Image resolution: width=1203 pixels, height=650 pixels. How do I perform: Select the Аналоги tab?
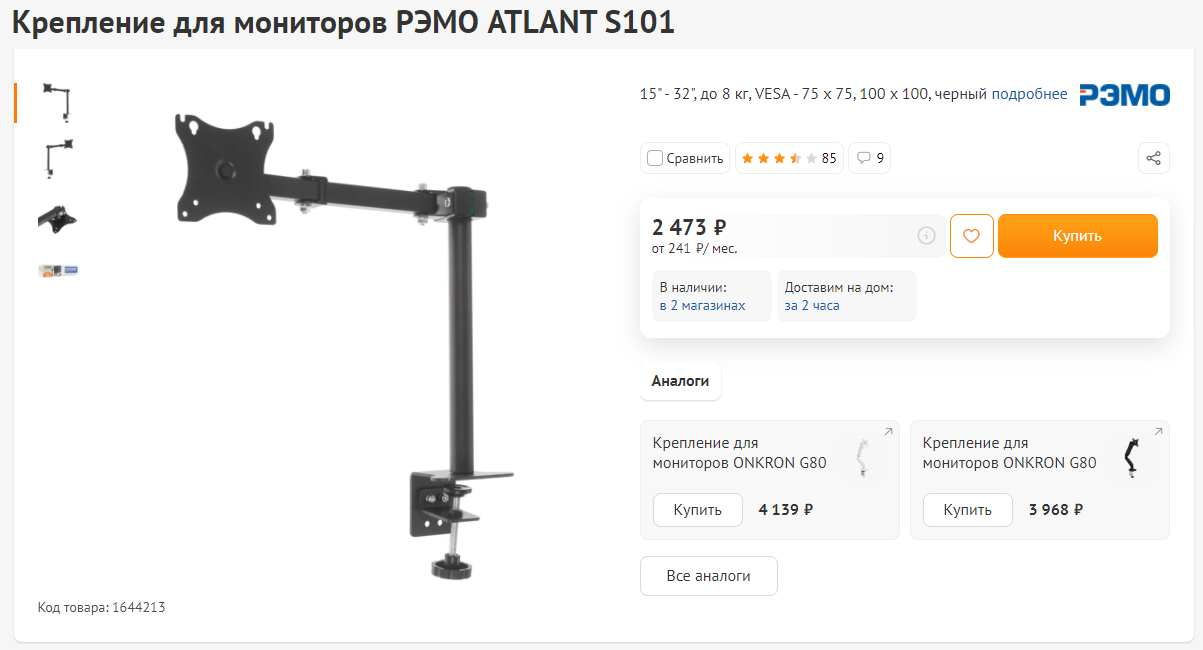pos(680,381)
